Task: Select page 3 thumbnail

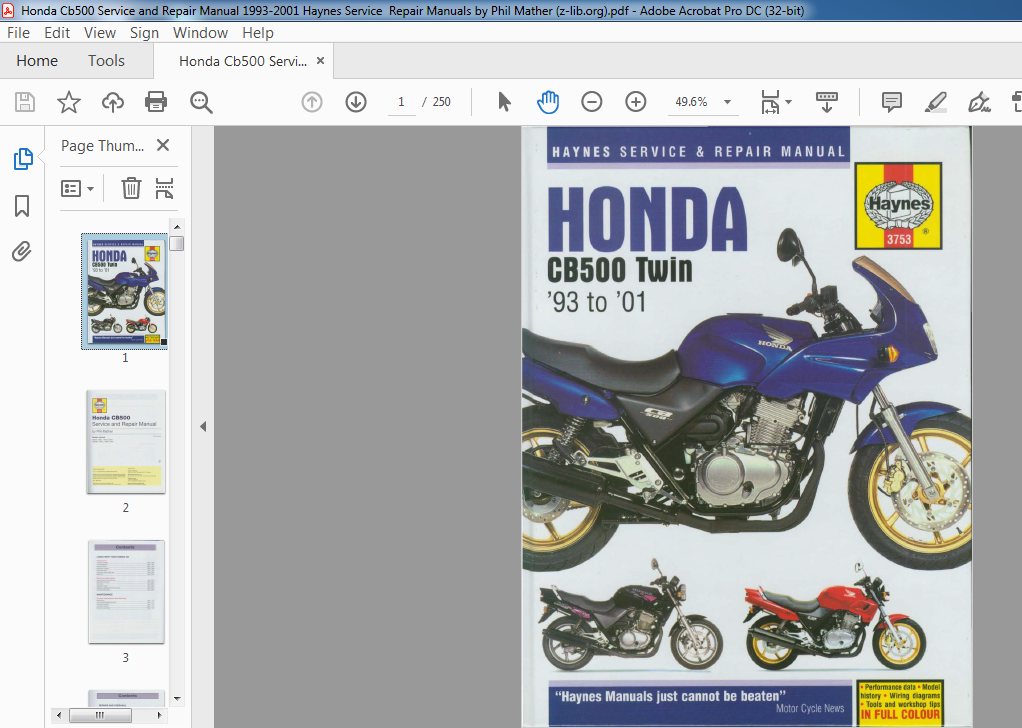Action: click(x=126, y=592)
